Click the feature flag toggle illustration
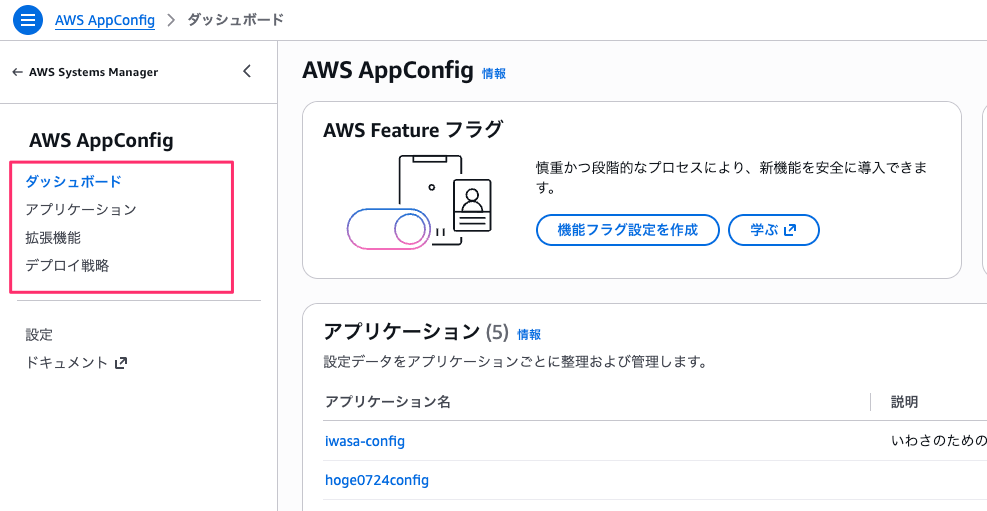Screen dimensions: 987x511 (x=387, y=229)
